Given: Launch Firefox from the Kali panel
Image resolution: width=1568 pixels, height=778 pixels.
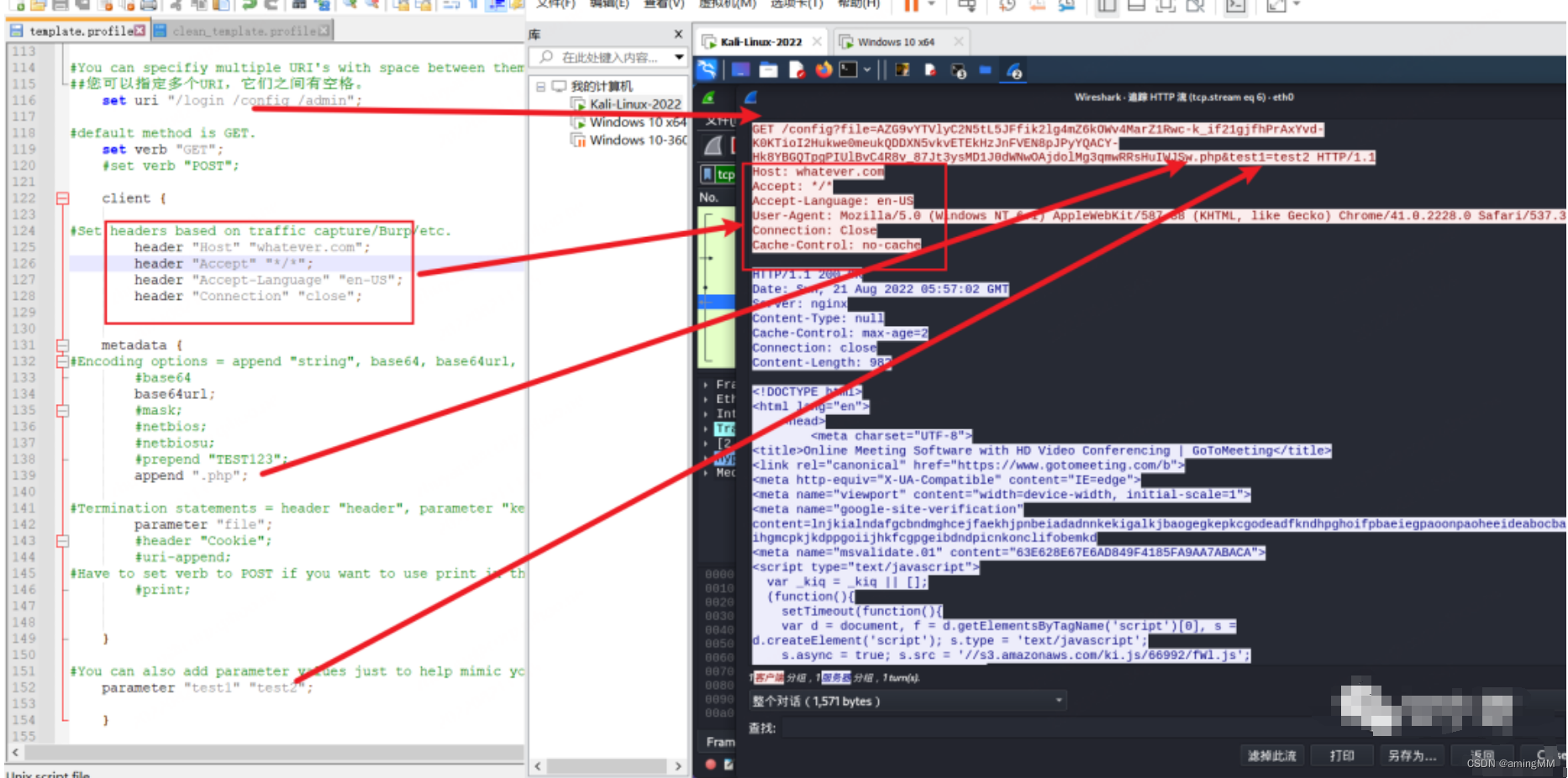Looking at the screenshot, I should (823, 70).
